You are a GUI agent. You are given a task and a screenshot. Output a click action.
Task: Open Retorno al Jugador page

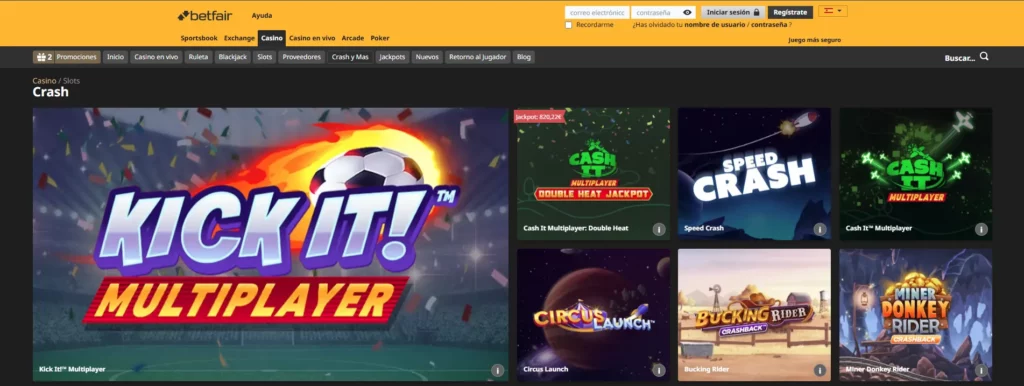click(x=477, y=57)
